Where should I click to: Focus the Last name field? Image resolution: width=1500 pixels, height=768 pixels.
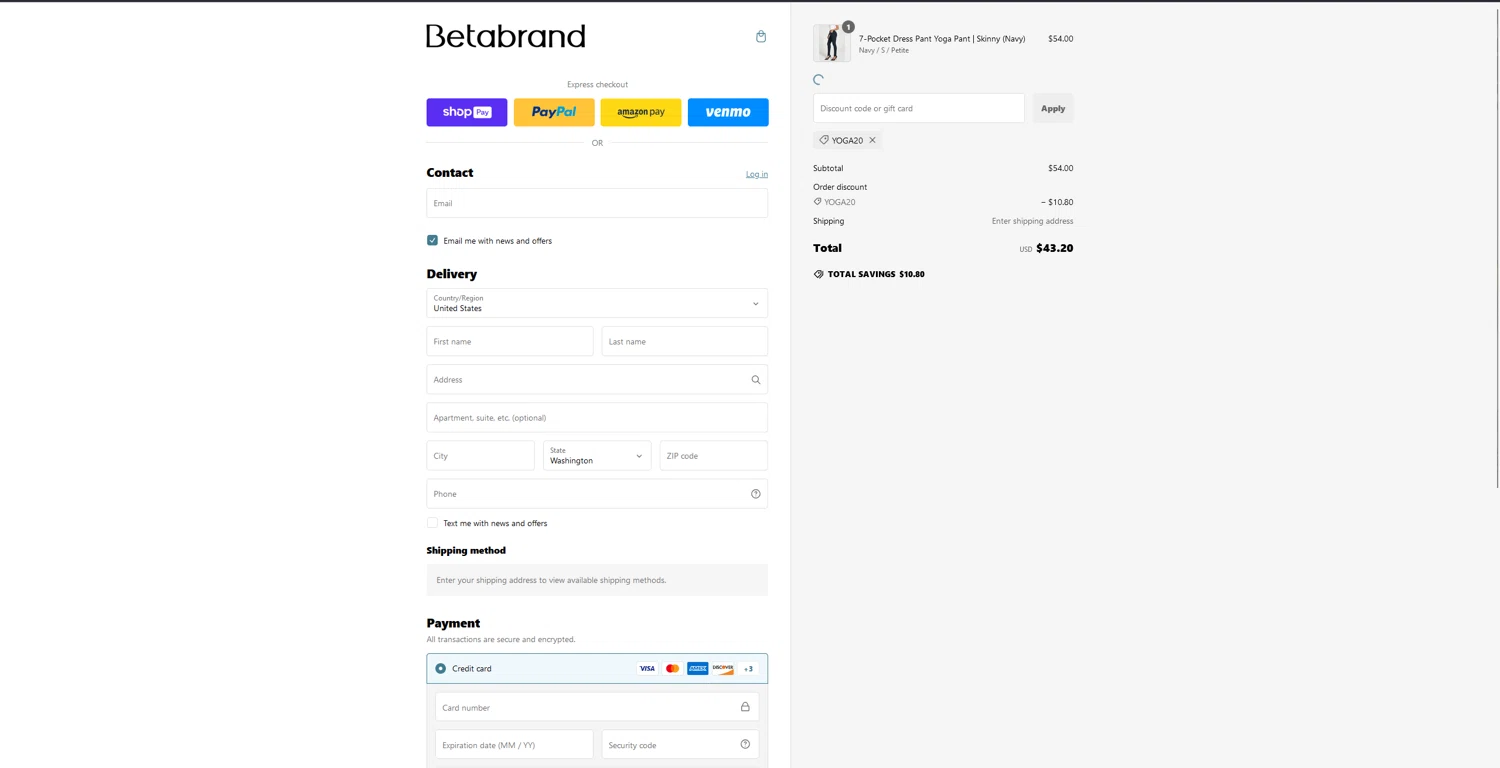point(685,341)
